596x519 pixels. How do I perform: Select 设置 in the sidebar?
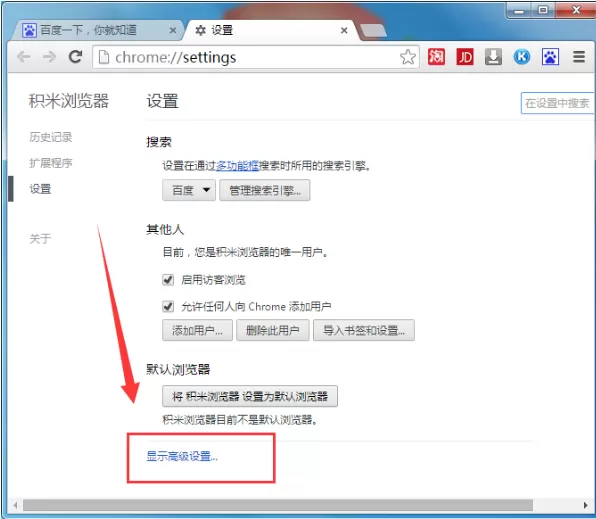(x=40, y=189)
